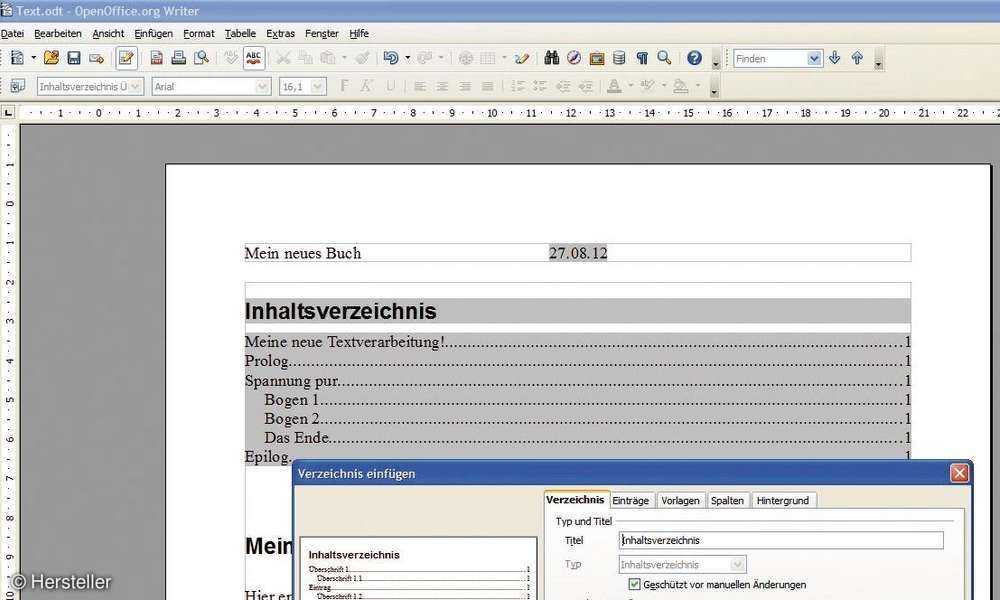Viewport: 1000px width, 600px height.
Task: Open the Gallery panel
Action: [x=597, y=58]
